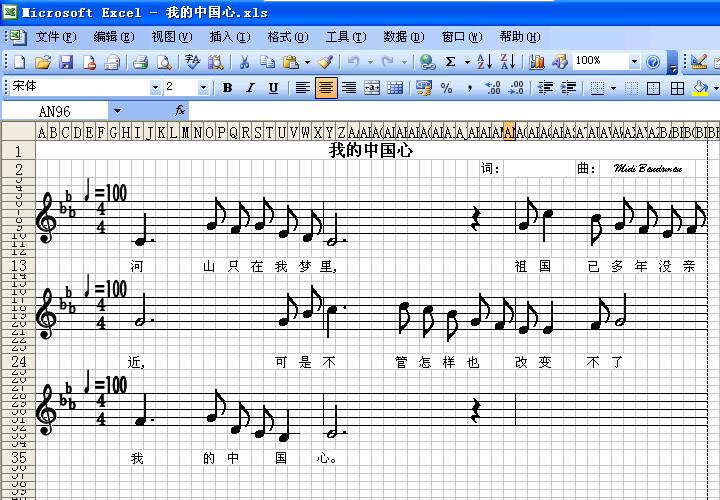Sort descending Z to A
This screenshot has width=720, height=500.
(x=508, y=62)
